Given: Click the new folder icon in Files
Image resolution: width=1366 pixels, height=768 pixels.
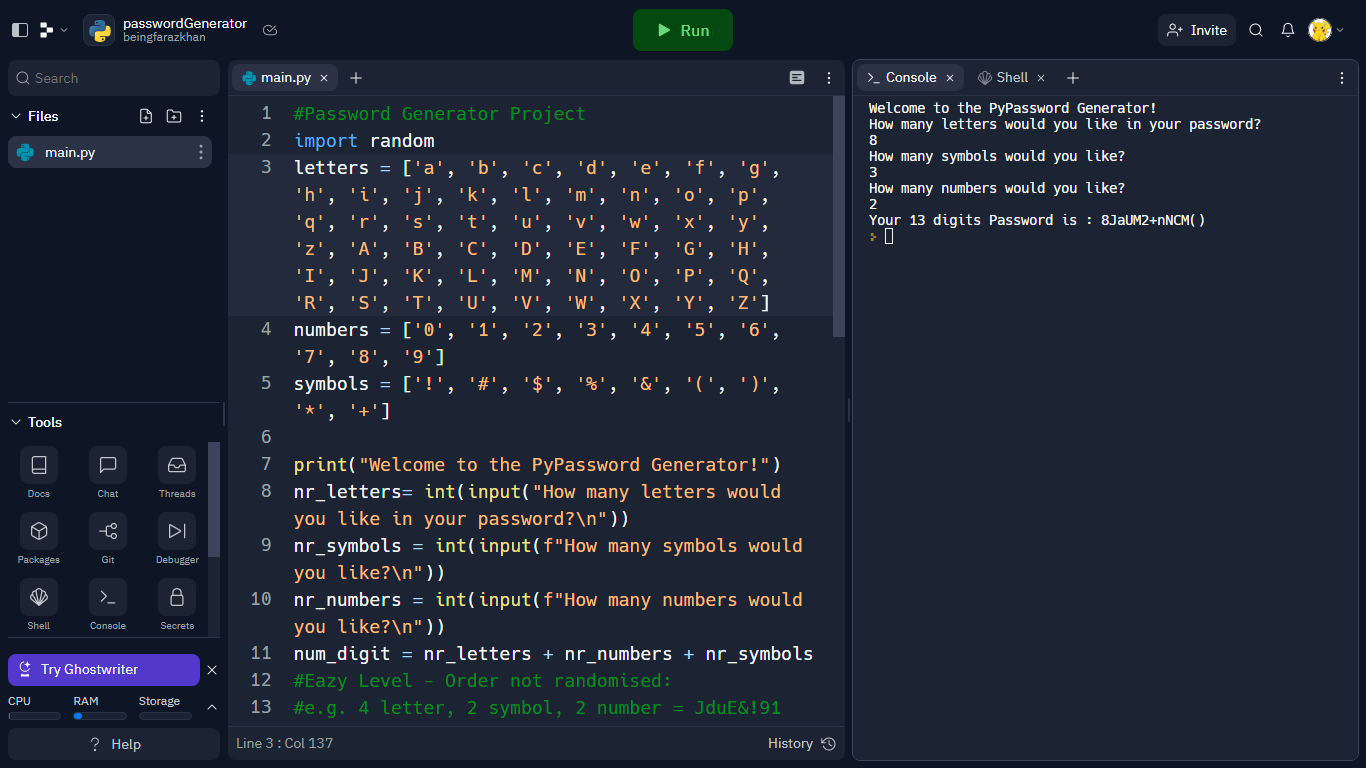Looking at the screenshot, I should point(174,116).
